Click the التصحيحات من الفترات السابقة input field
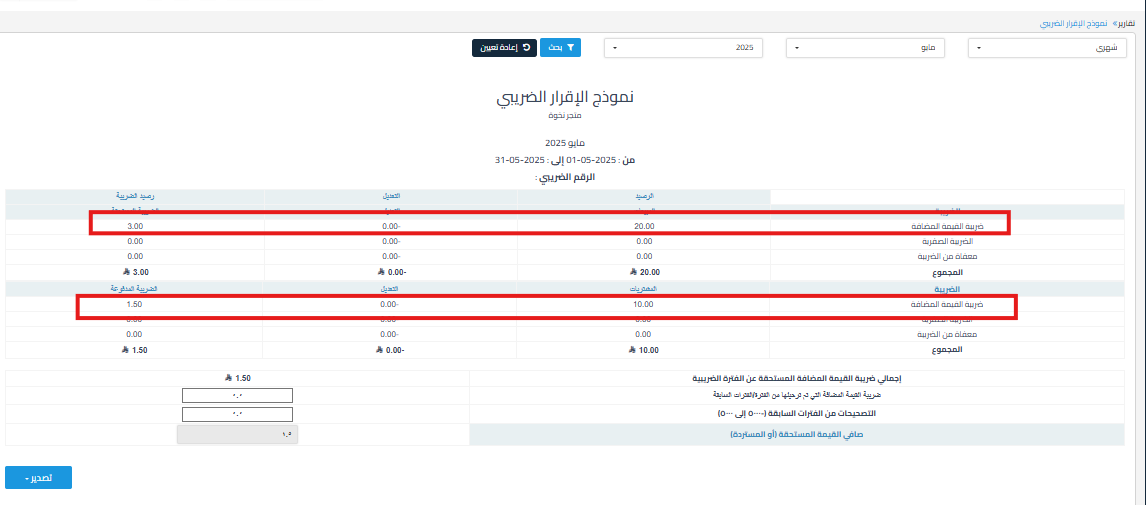The width and height of the screenshot is (1146, 505). (x=237, y=414)
